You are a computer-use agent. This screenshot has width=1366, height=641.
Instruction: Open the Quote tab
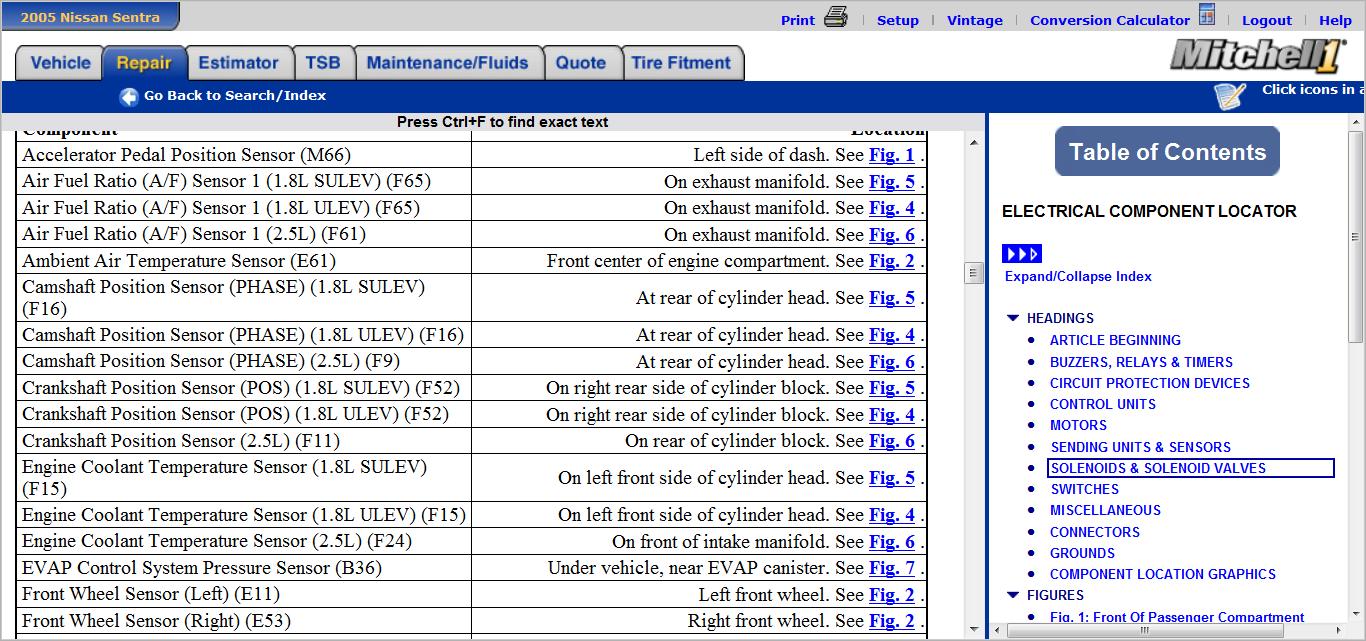click(x=581, y=63)
